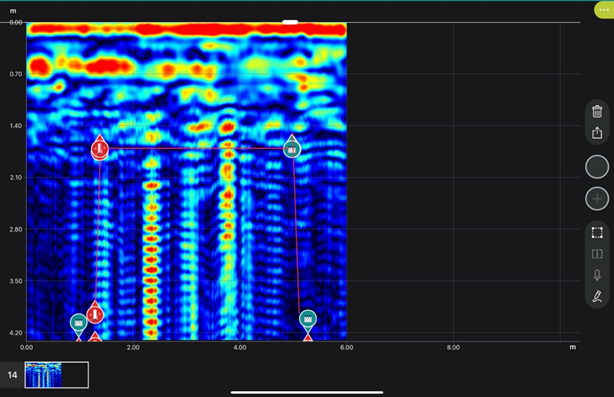
Task: Tap the split view bracket icon
Action: coord(597,254)
